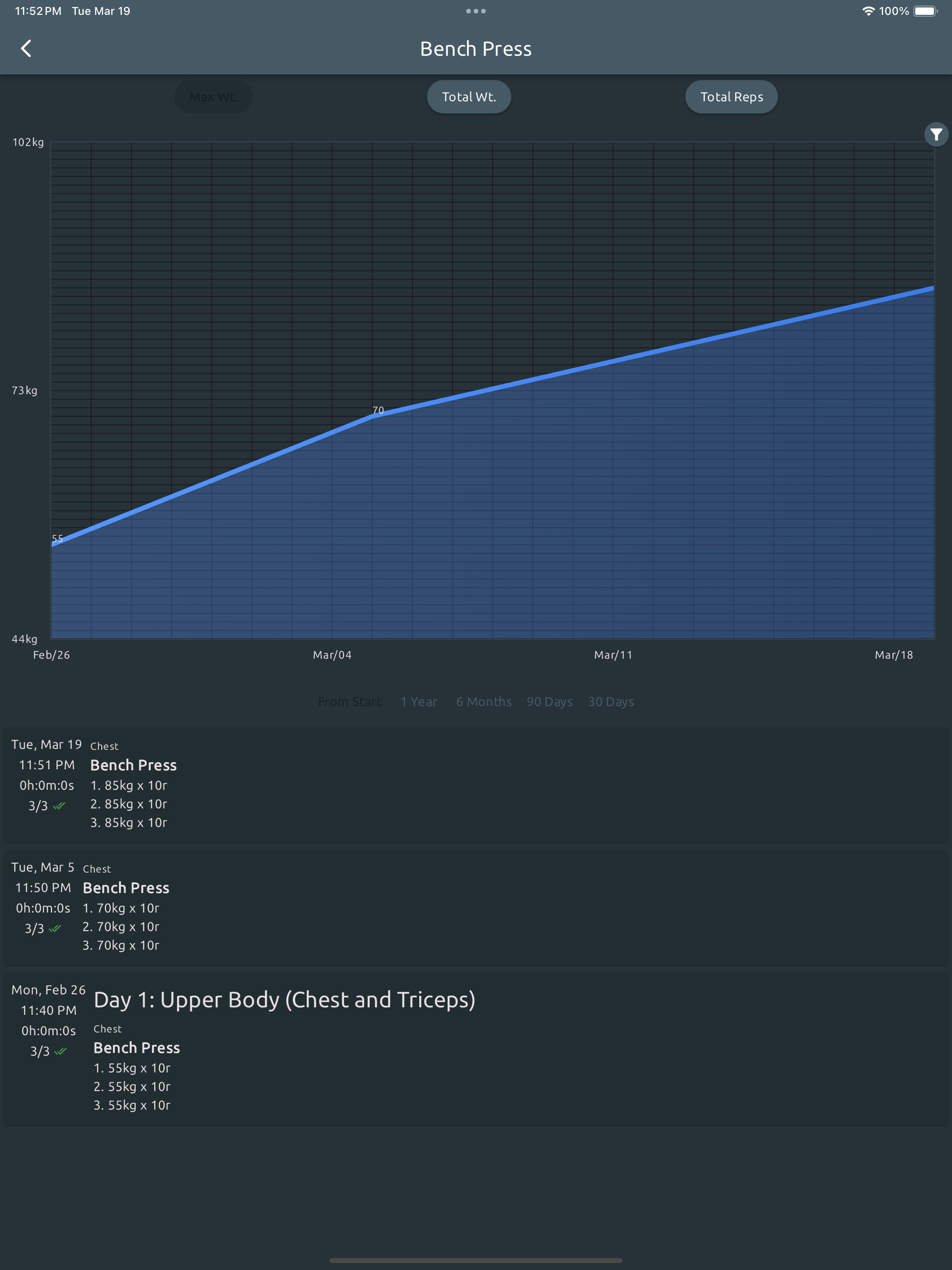The width and height of the screenshot is (952, 1270).
Task: Select the 1 Year range
Action: point(418,701)
